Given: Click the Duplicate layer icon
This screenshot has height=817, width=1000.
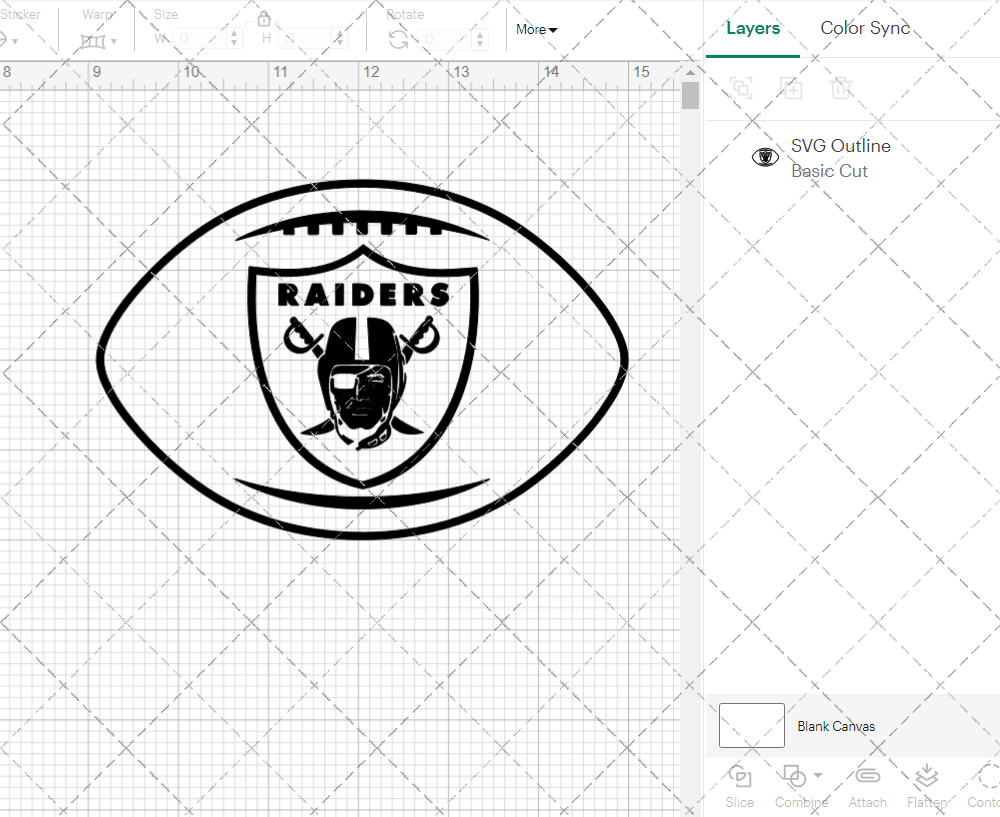Looking at the screenshot, I should [x=791, y=87].
